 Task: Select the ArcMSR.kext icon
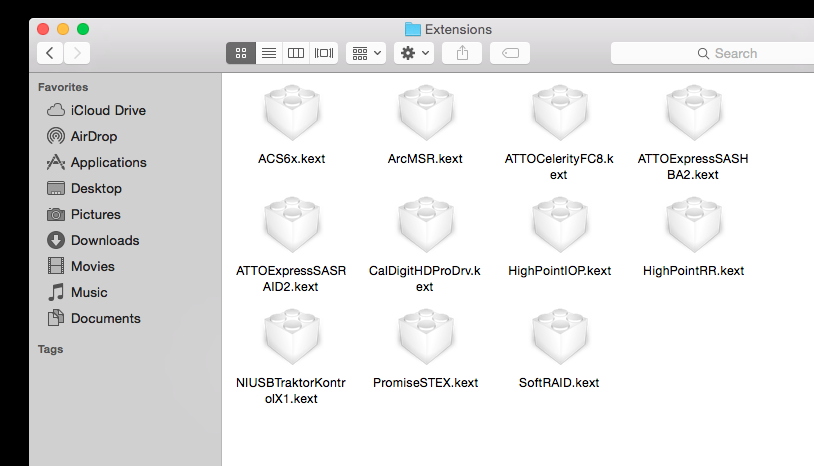(426, 113)
